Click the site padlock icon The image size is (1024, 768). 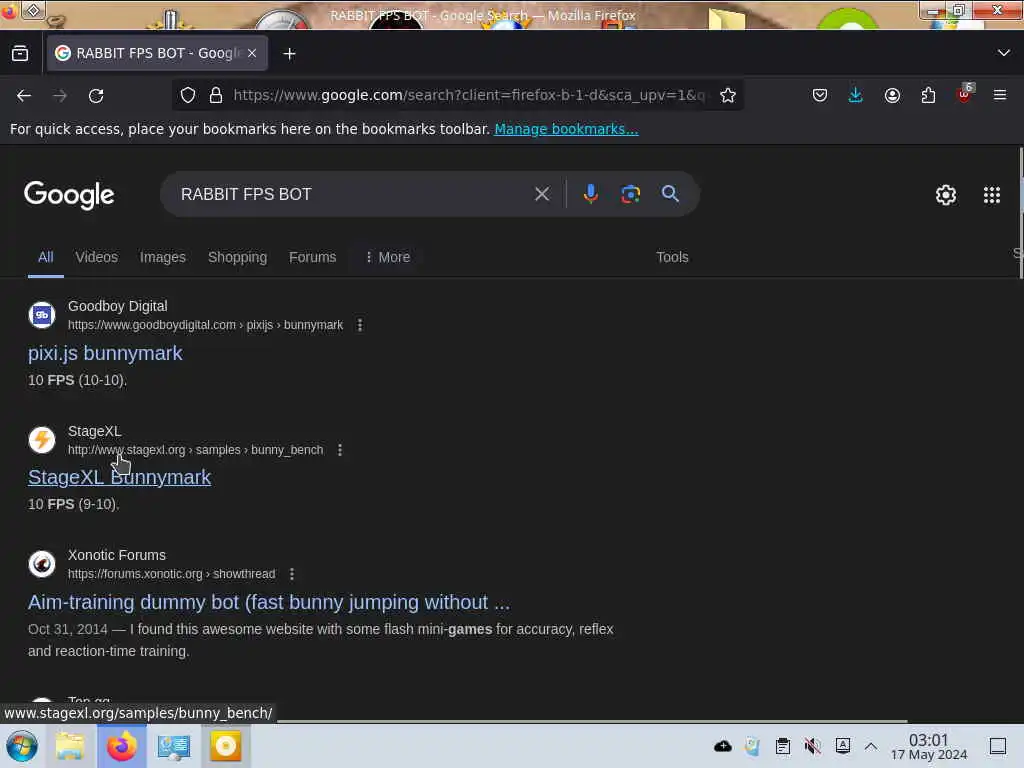(x=216, y=95)
